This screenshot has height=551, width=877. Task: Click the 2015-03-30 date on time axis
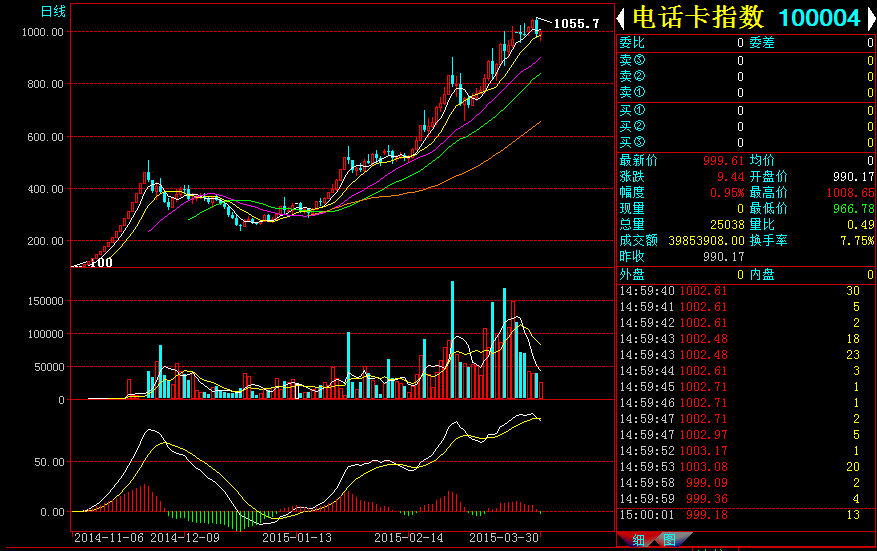click(x=504, y=538)
